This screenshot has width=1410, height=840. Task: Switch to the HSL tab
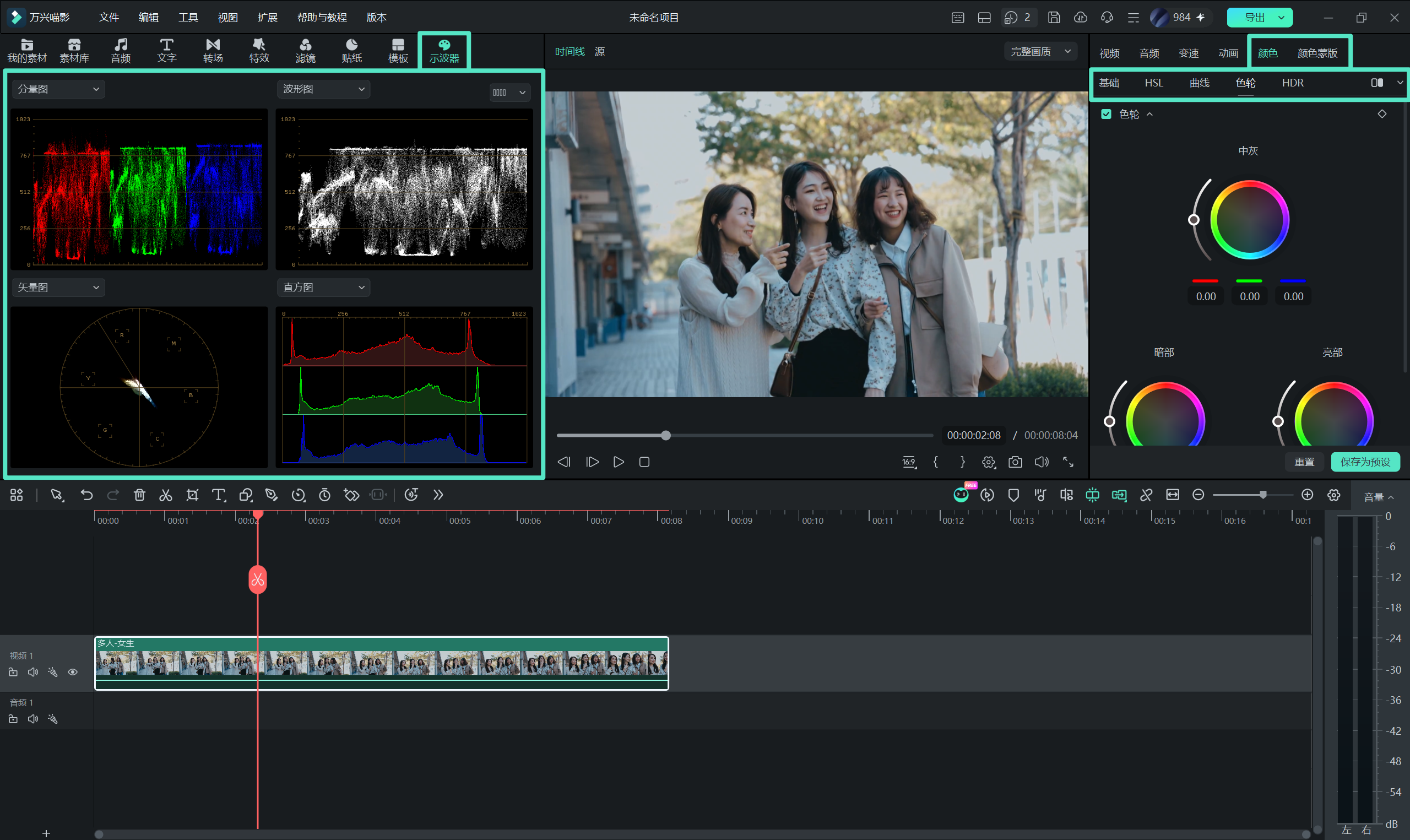pos(1154,83)
